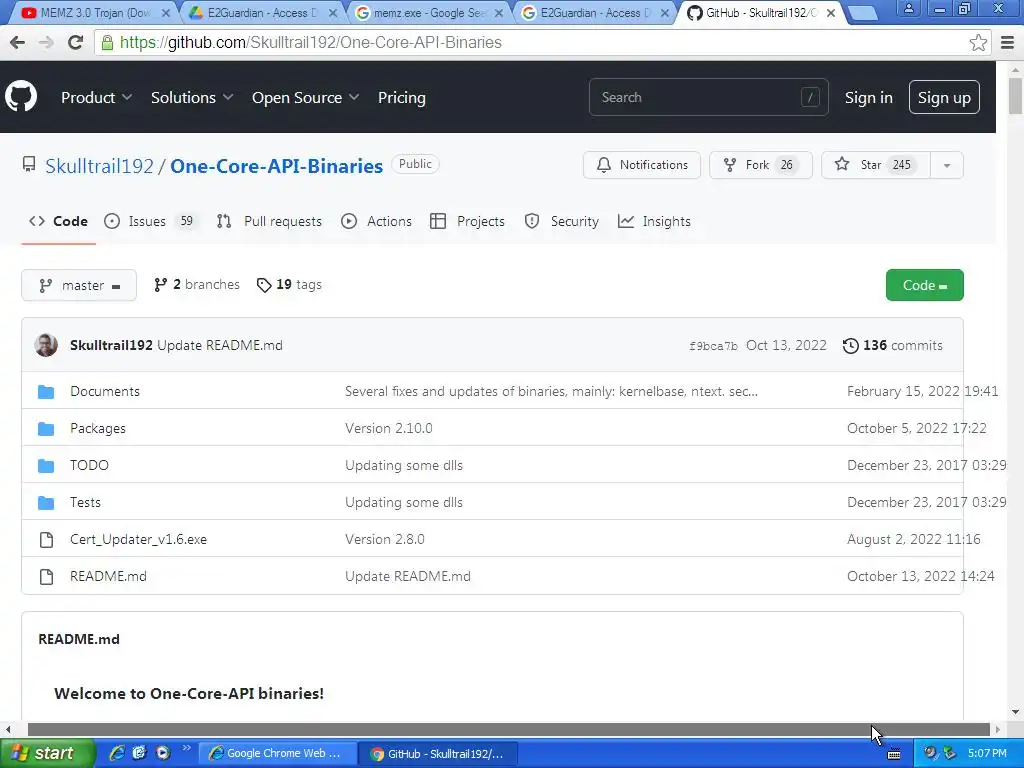
Task: Bookmark this page with the star icon
Action: point(978,43)
